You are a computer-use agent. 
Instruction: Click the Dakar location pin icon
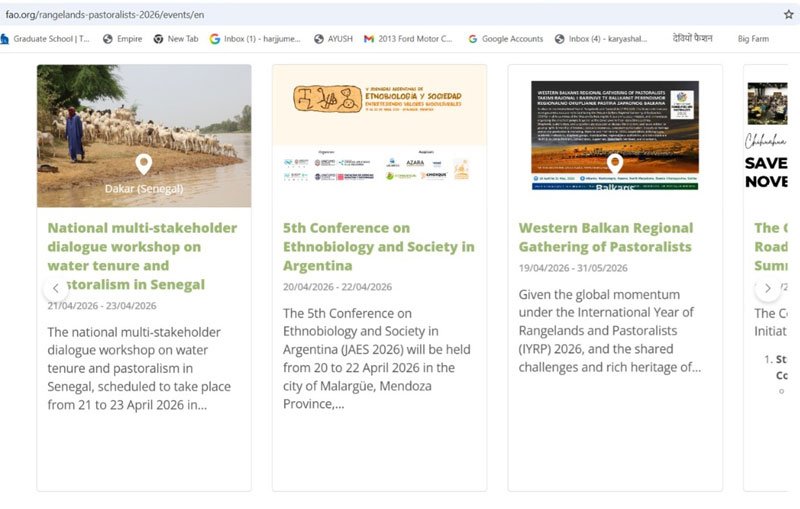tap(144, 164)
